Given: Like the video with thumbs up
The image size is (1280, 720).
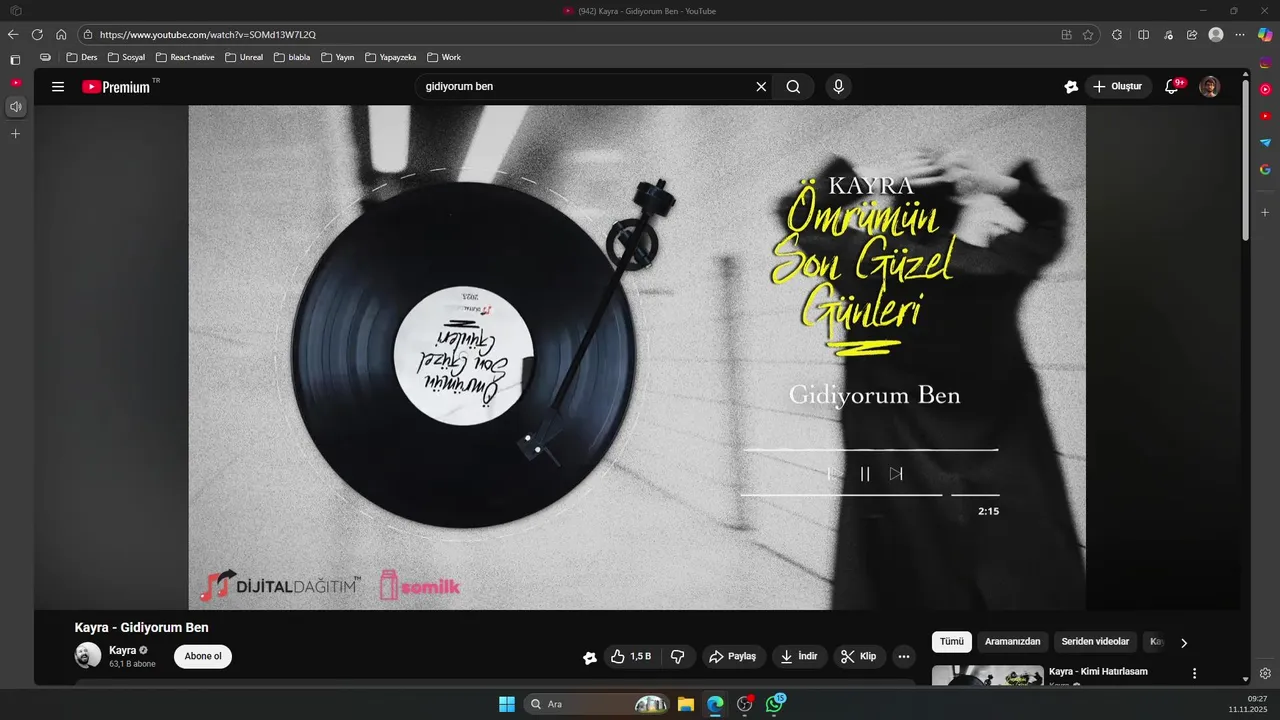Looking at the screenshot, I should tap(631, 657).
